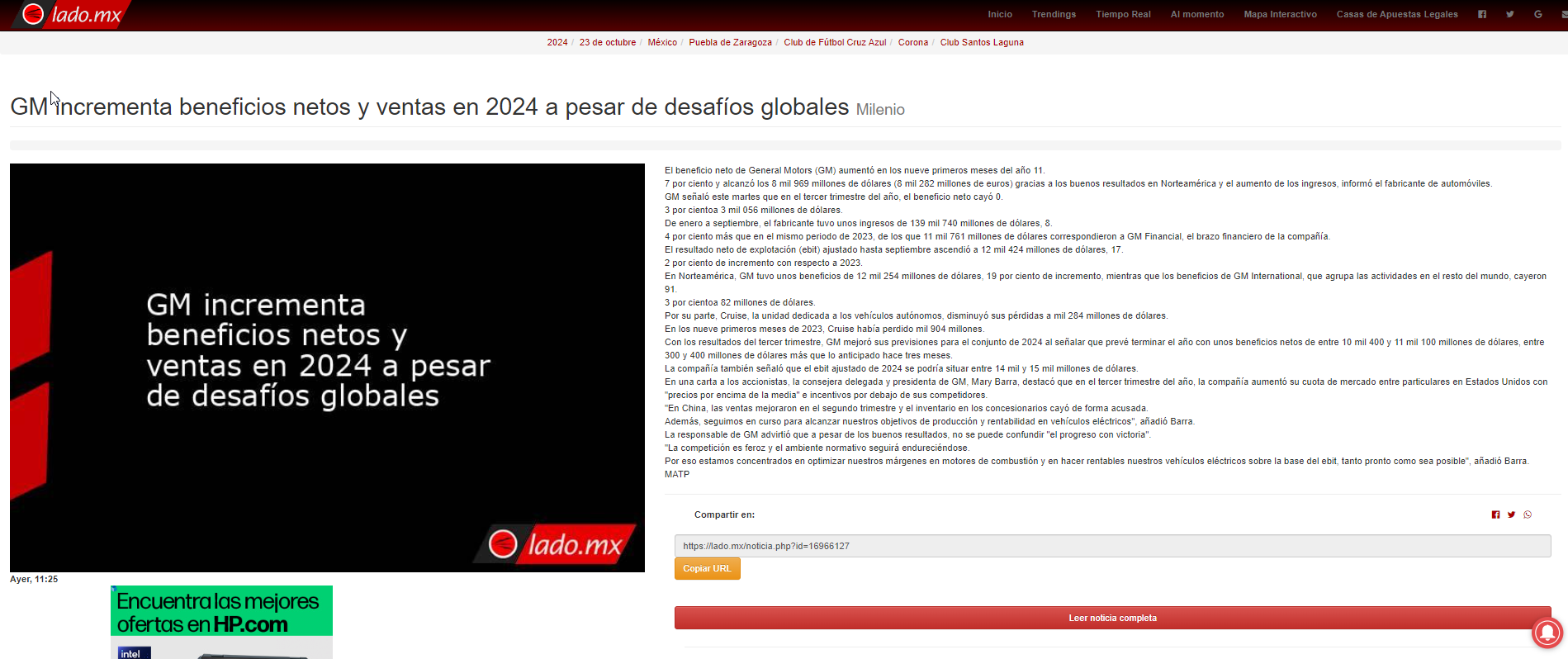Image resolution: width=1568 pixels, height=659 pixels.
Task: Open Leer noticia completa
Action: click(x=1112, y=618)
